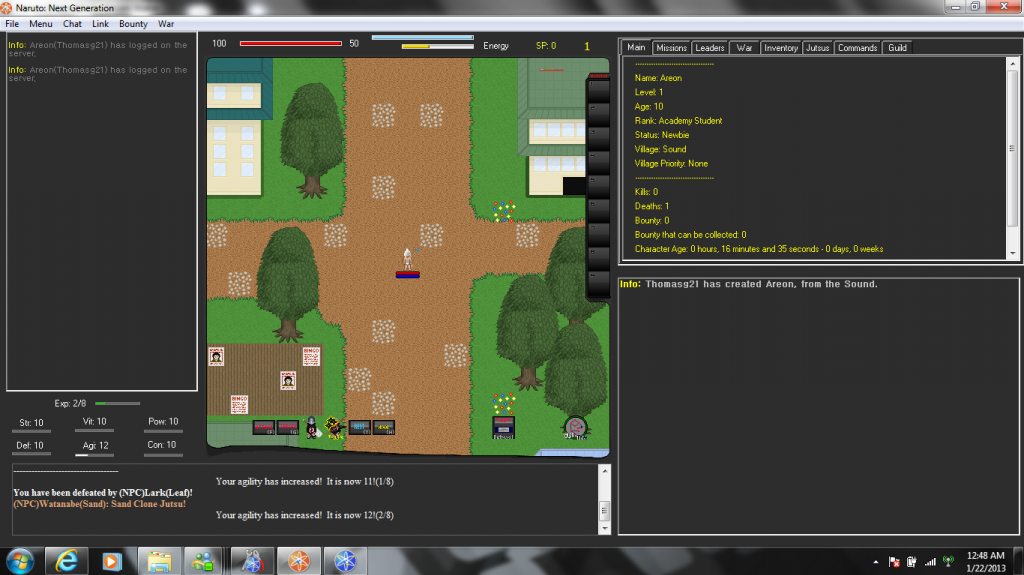The width and height of the screenshot is (1024, 575).
Task: Click the Con: 10 stat
Action: [x=162, y=445]
